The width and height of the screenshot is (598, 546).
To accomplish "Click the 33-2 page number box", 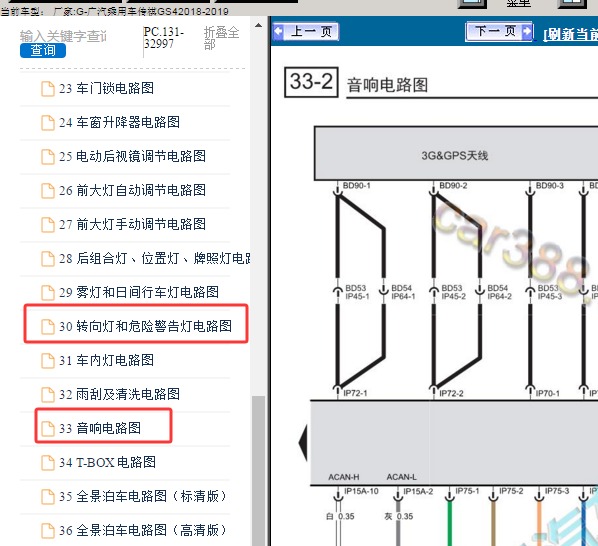I will point(311,82).
